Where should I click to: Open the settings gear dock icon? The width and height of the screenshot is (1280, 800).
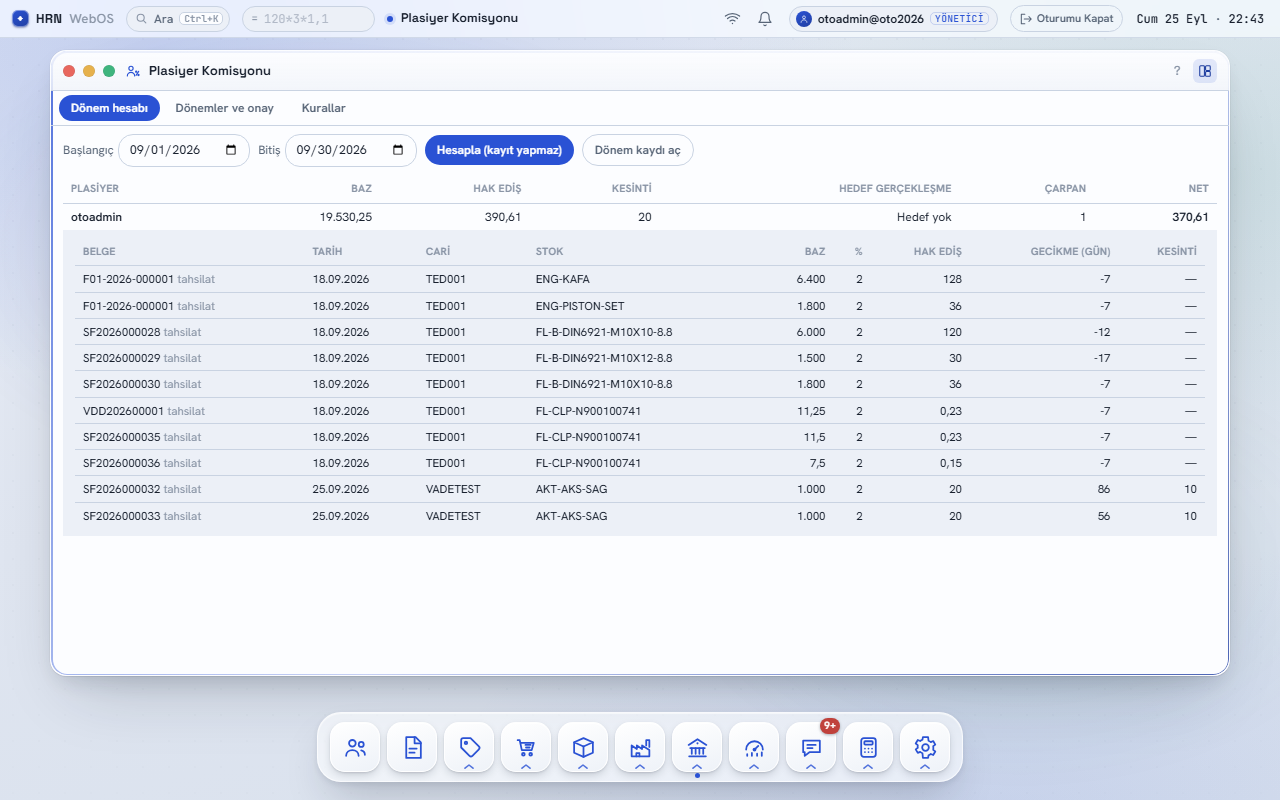point(925,747)
